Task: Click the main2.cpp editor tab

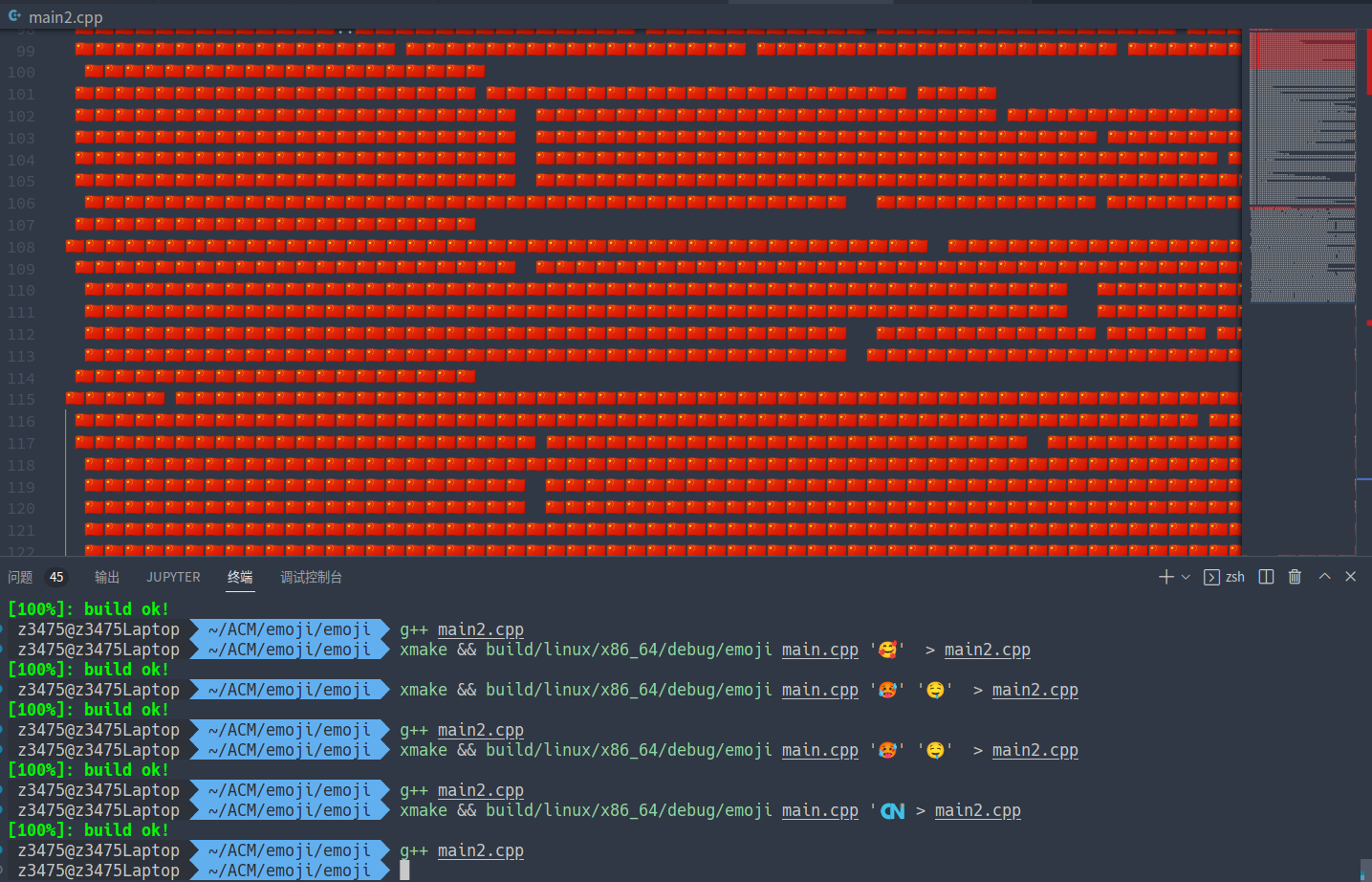Action: click(x=65, y=17)
